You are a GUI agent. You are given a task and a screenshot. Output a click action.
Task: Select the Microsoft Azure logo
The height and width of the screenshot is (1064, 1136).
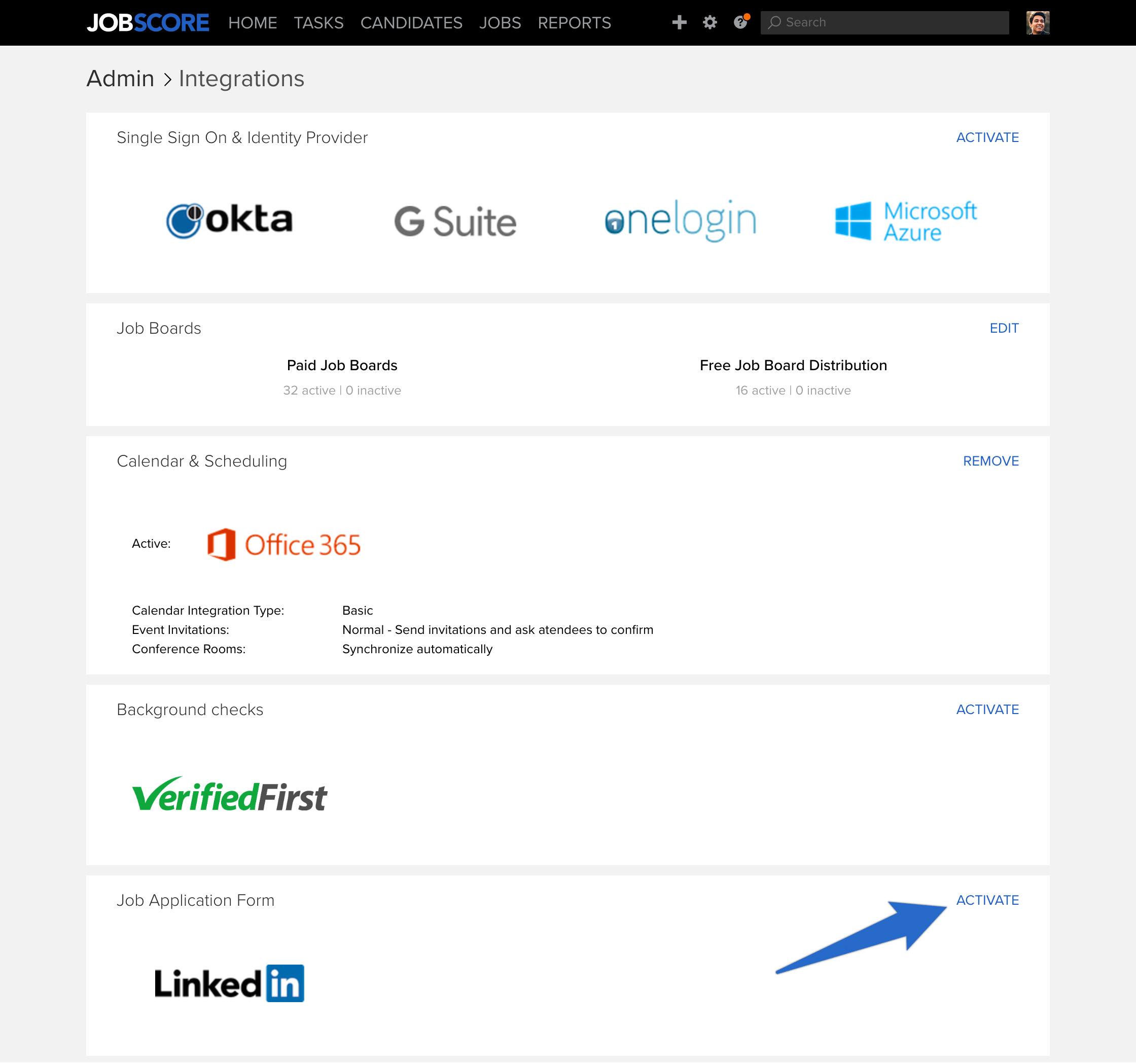coord(906,221)
